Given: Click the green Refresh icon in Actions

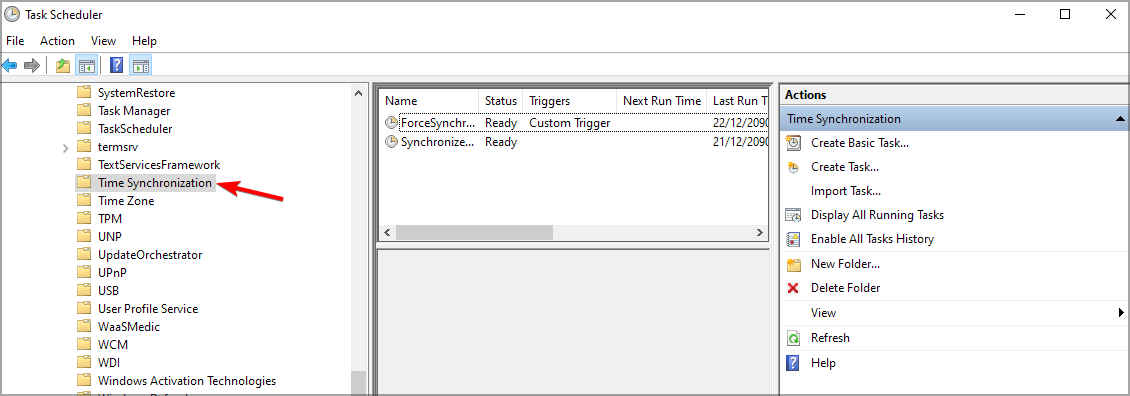Looking at the screenshot, I should (793, 338).
